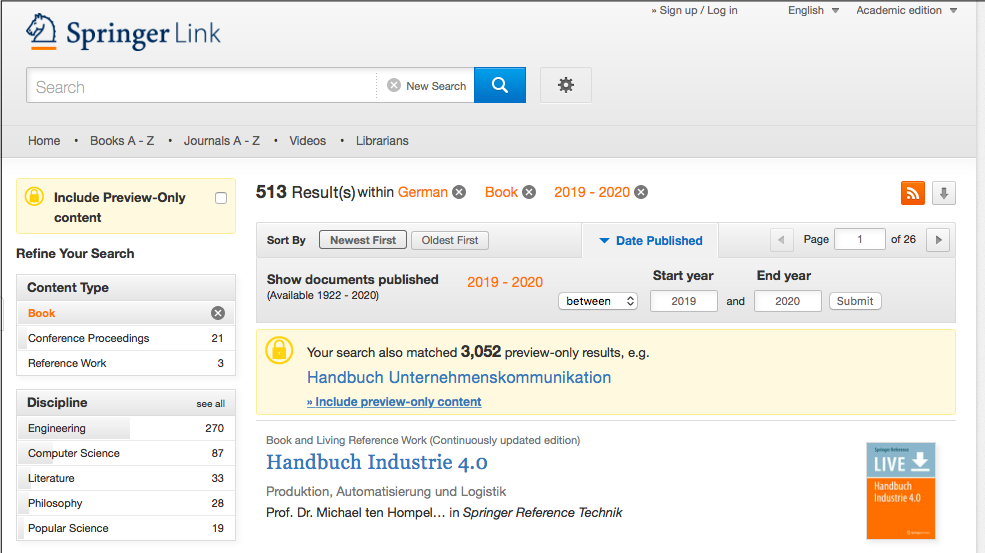Open the between date range dropdown
This screenshot has height=553, width=985.
coord(598,301)
